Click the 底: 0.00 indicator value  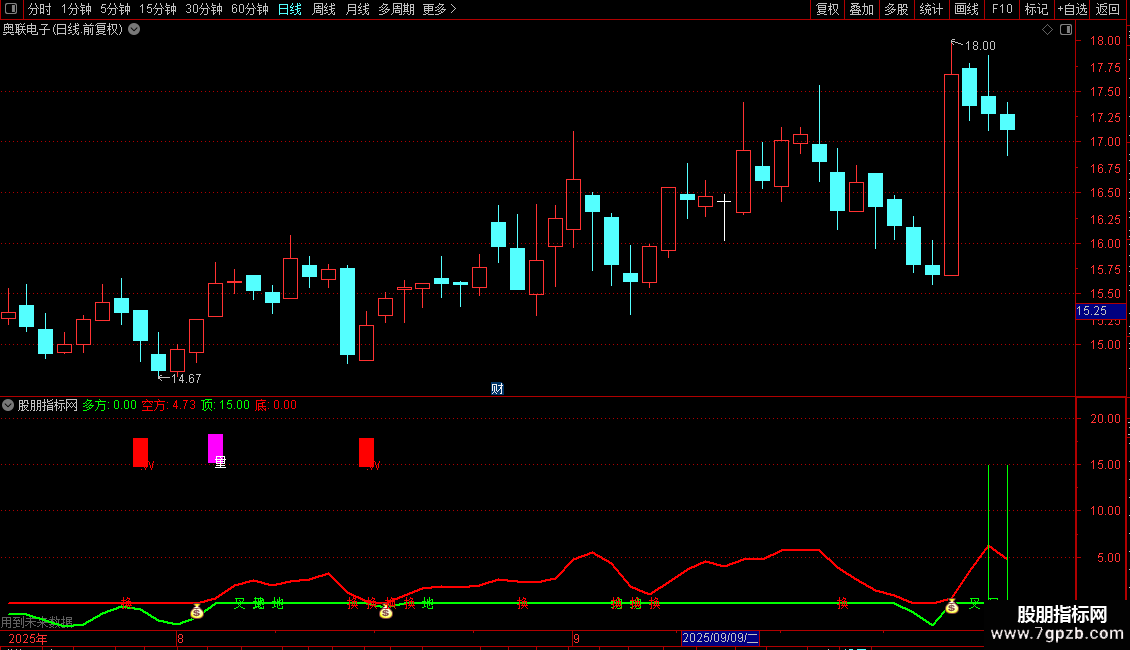tap(276, 405)
